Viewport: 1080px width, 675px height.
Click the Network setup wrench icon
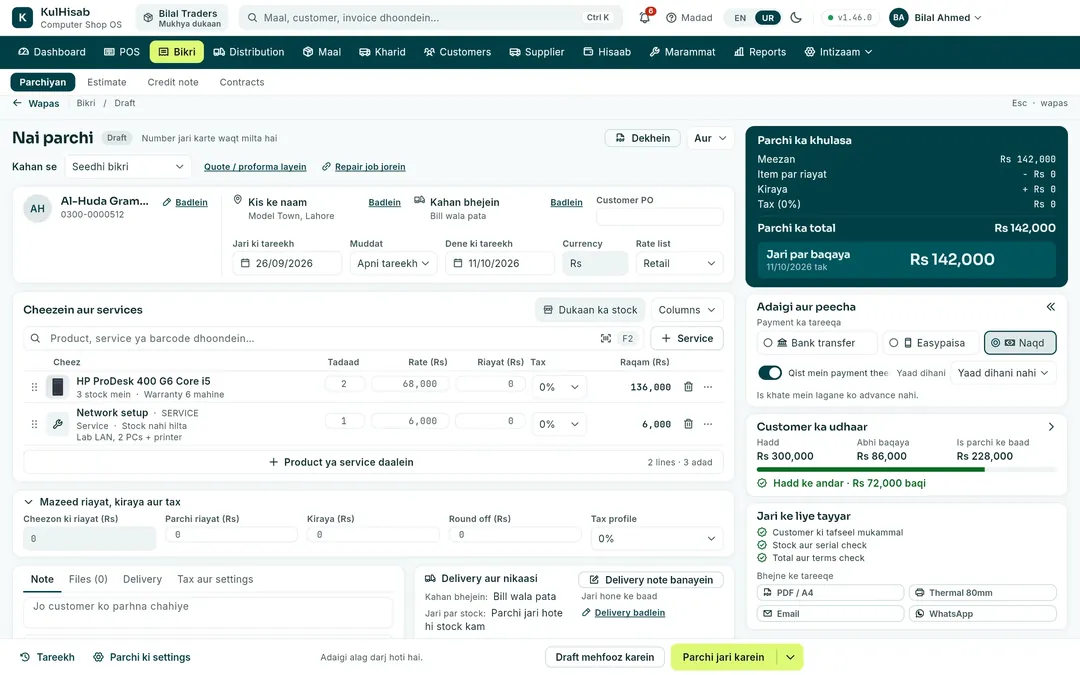pos(58,424)
